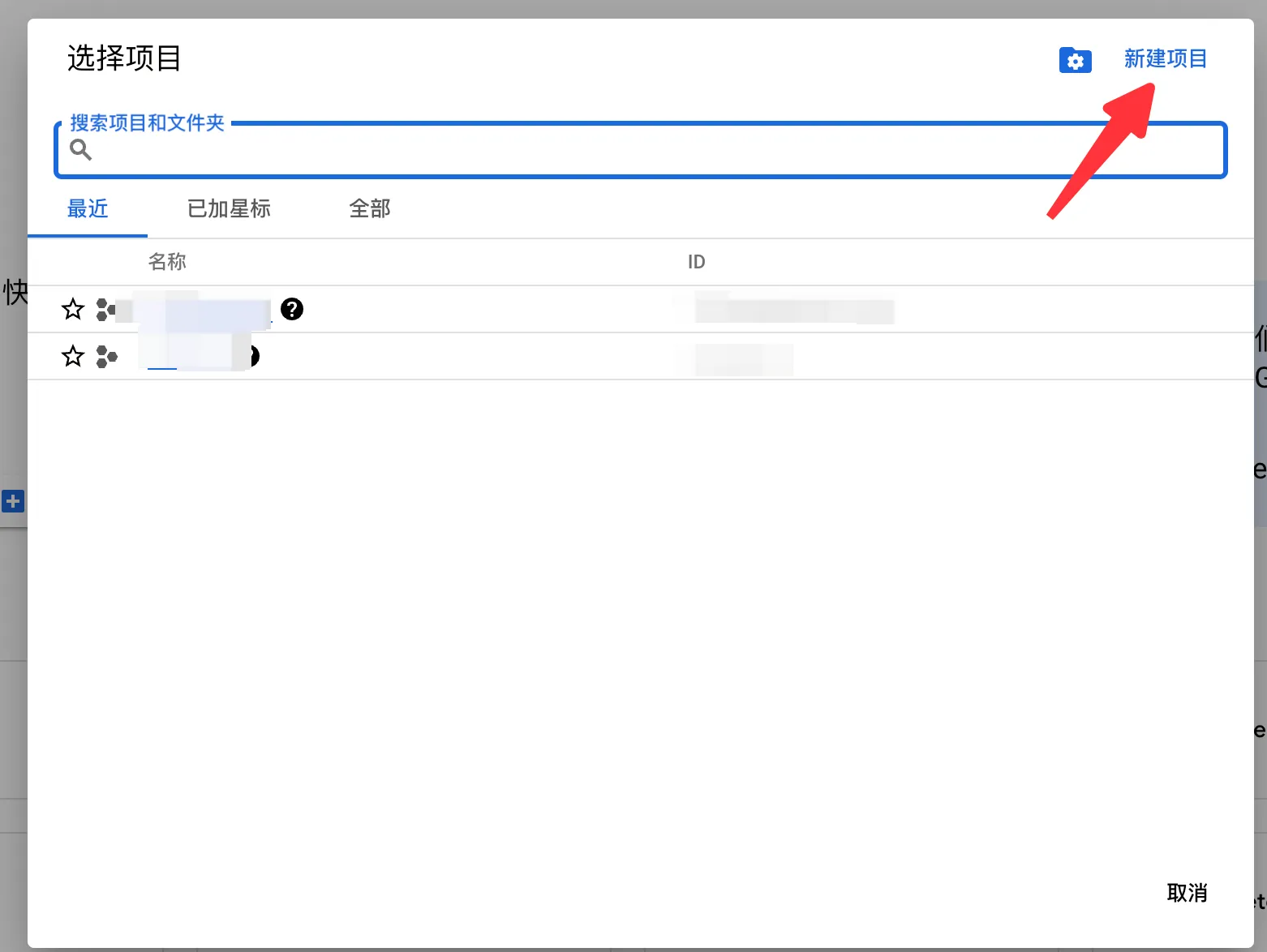Open help icon on first project row
The height and width of the screenshot is (952, 1267).
[292, 309]
